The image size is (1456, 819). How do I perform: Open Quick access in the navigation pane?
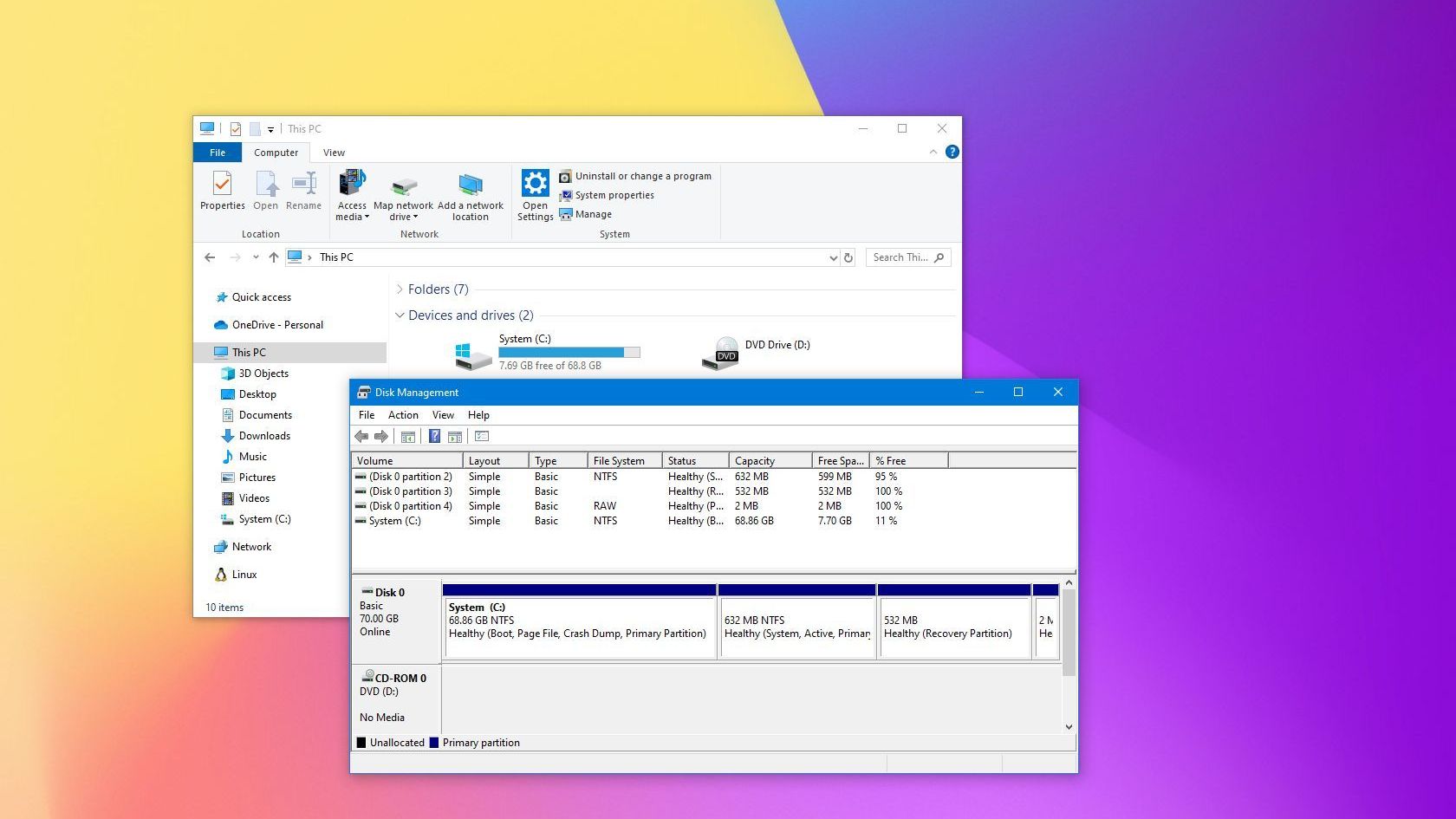(253, 297)
